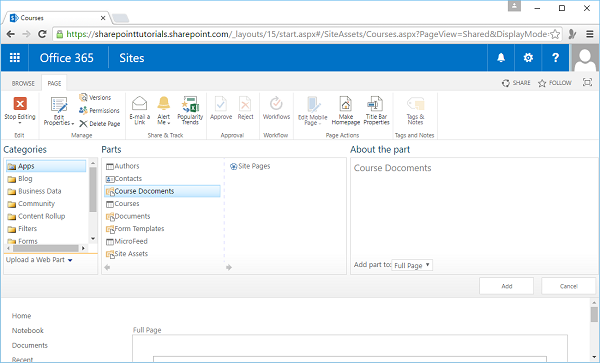
Task: Click the Make Homepage icon
Action: tap(346, 104)
